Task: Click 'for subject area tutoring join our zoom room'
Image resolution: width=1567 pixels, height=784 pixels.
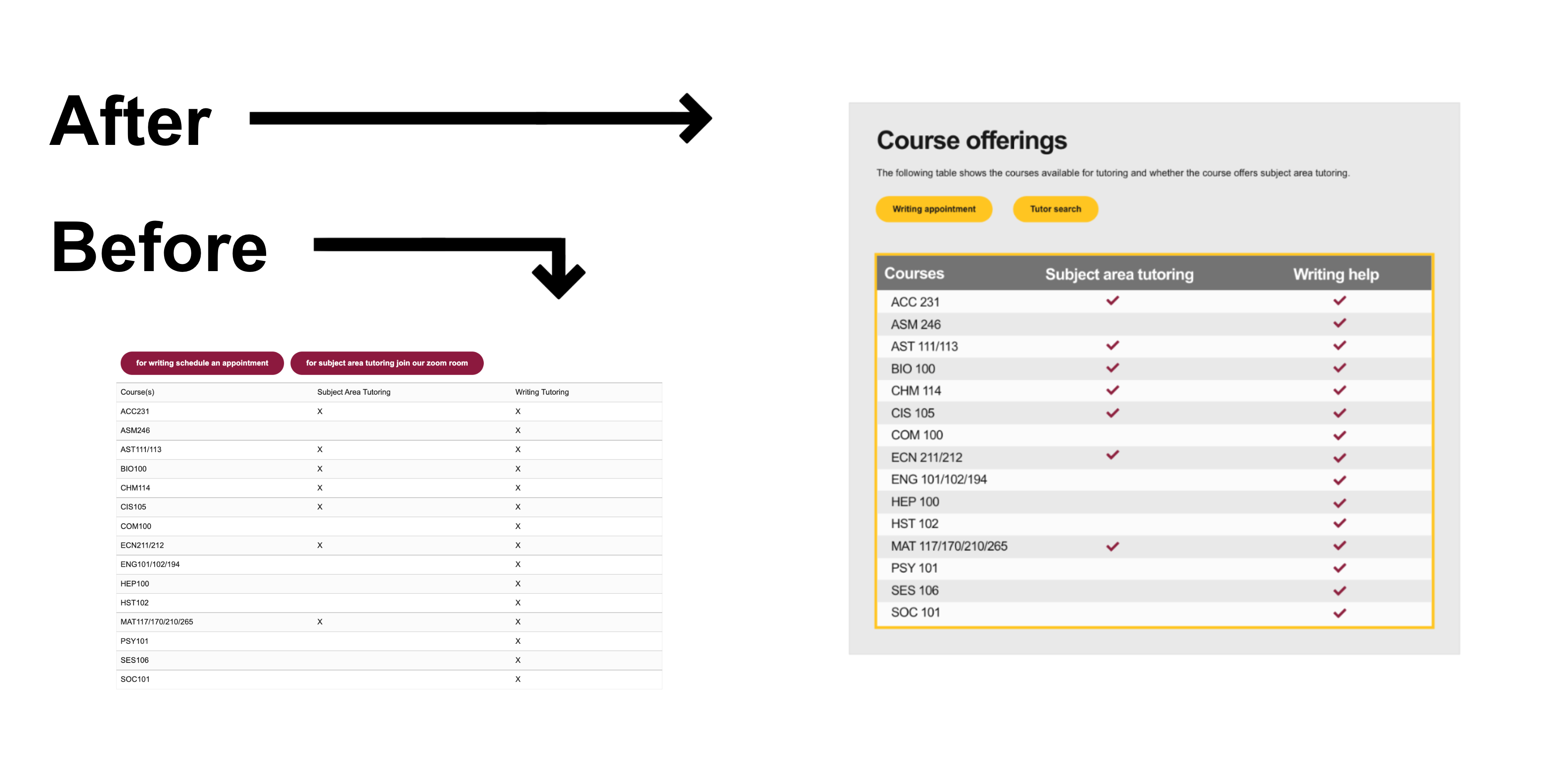Action: click(387, 363)
